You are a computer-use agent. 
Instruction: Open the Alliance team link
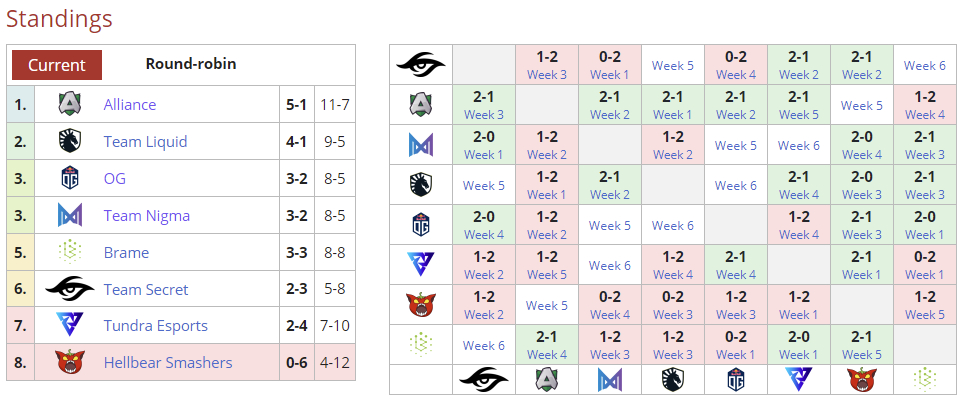130,104
